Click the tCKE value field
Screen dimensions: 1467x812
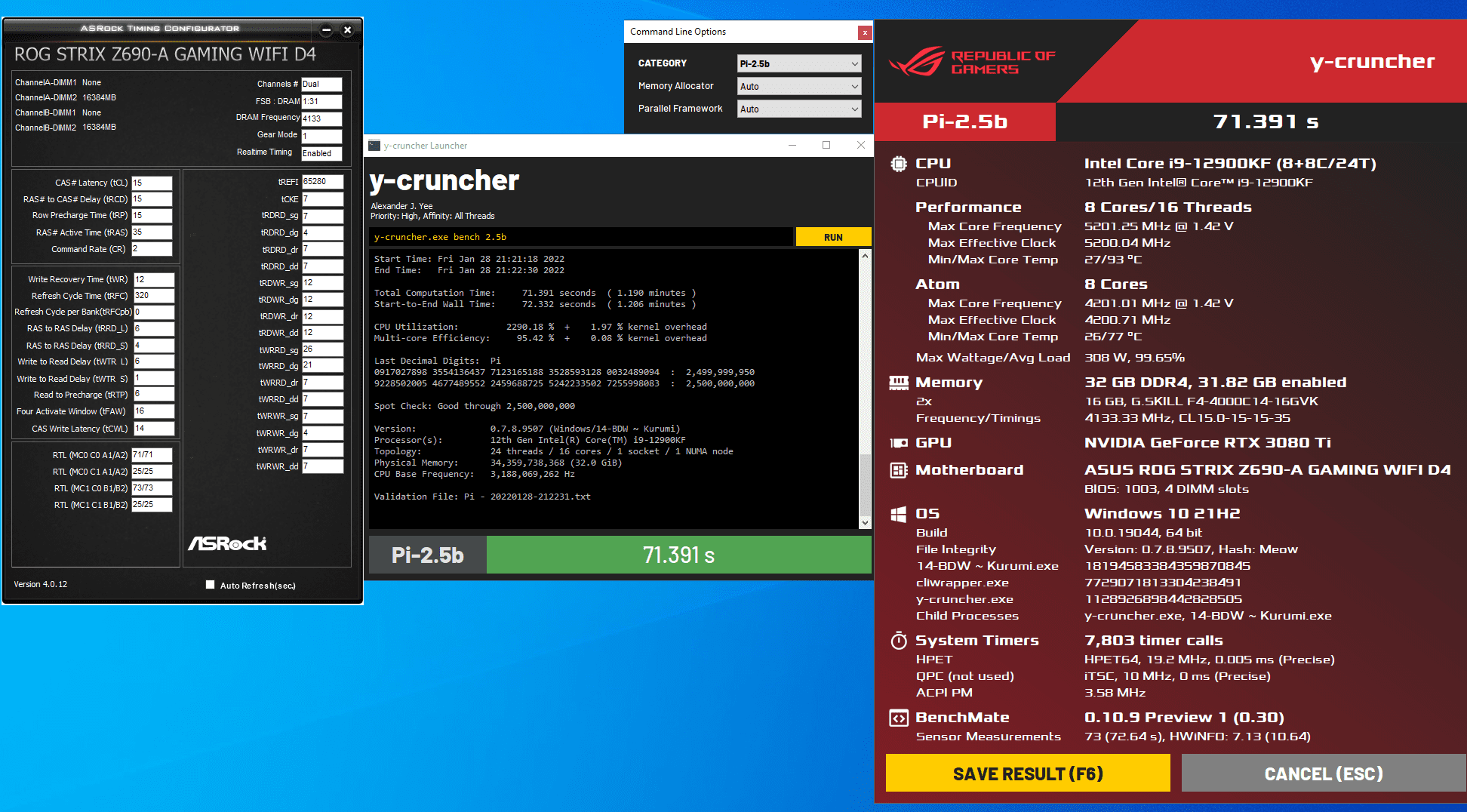323,199
